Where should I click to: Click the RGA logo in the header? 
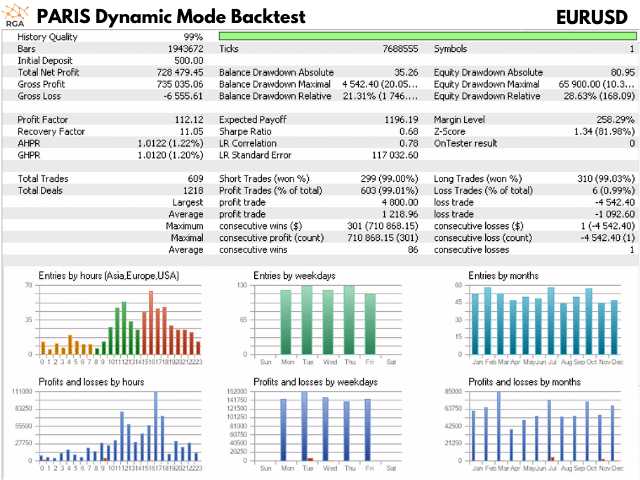[14, 15]
